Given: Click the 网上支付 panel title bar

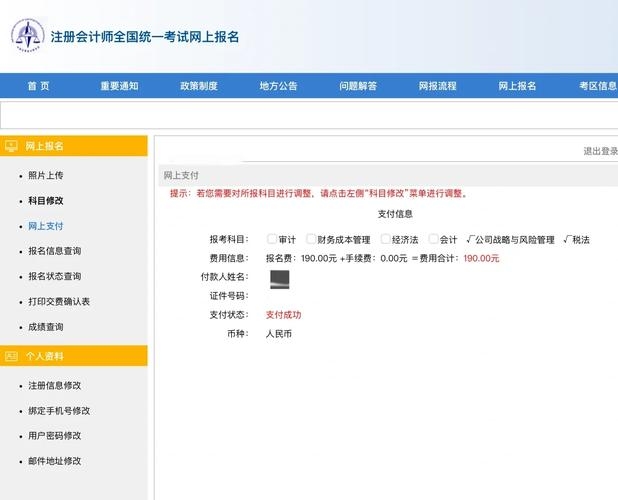Looking at the screenshot, I should pyautogui.click(x=388, y=175).
